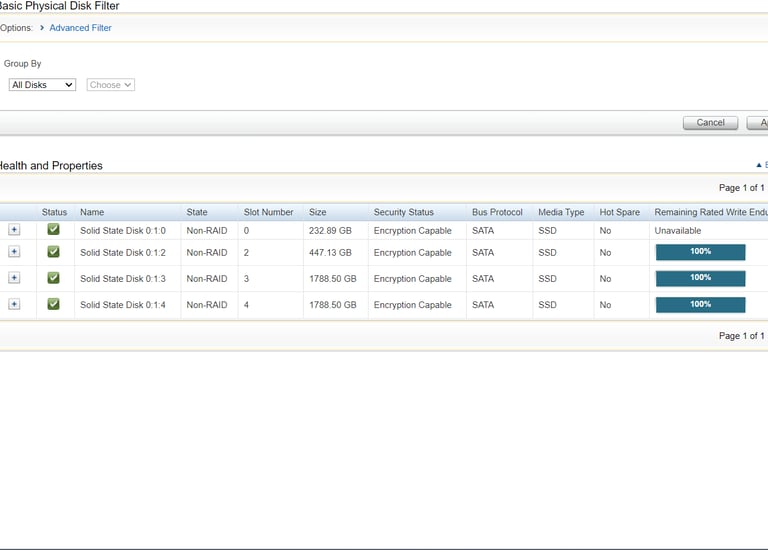This screenshot has width=768, height=550.
Task: Click the 100% endurance bar for Disk 0:1:2
Action: tap(700, 252)
